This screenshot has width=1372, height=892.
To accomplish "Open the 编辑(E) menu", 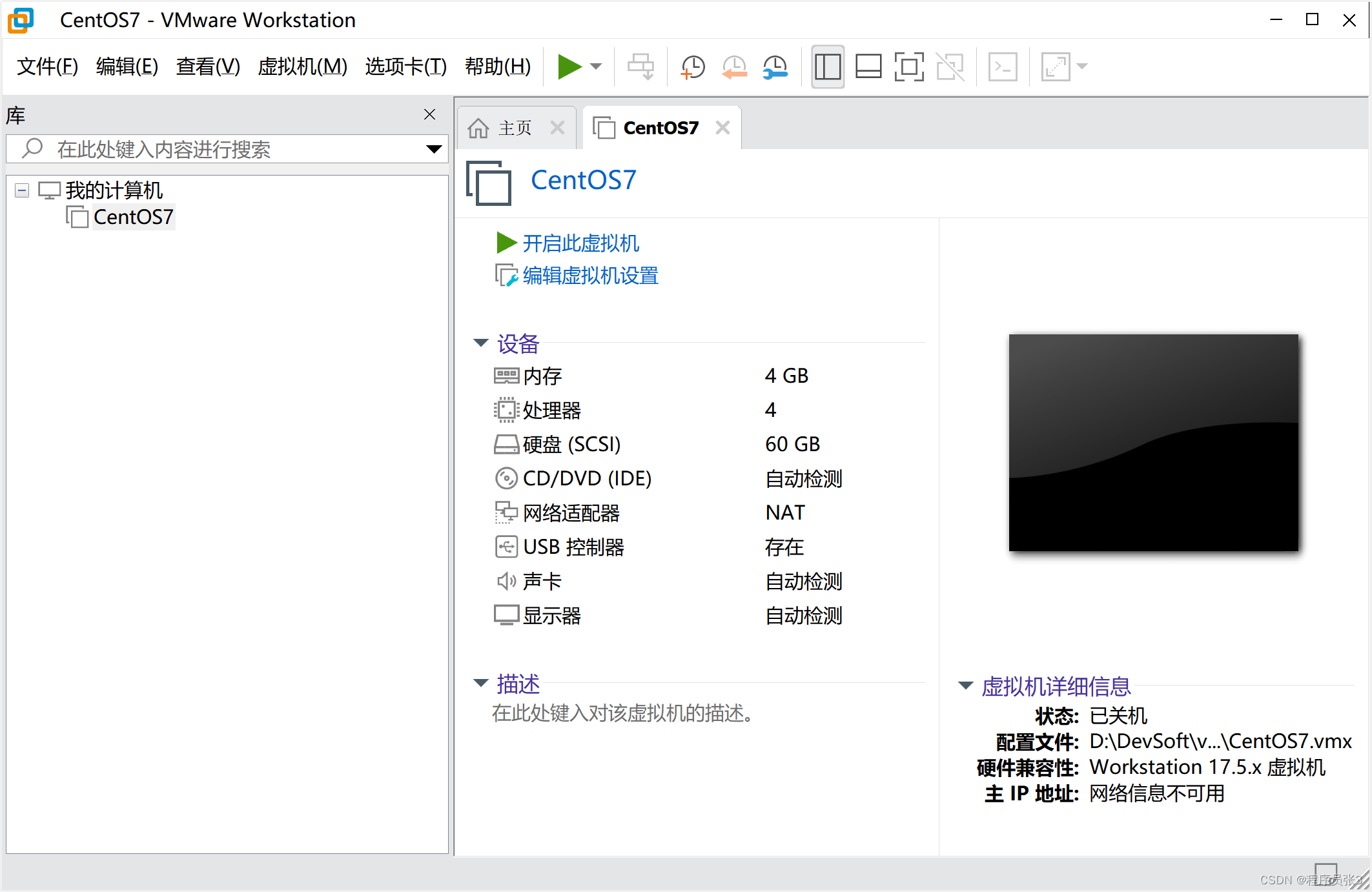I will [x=127, y=66].
